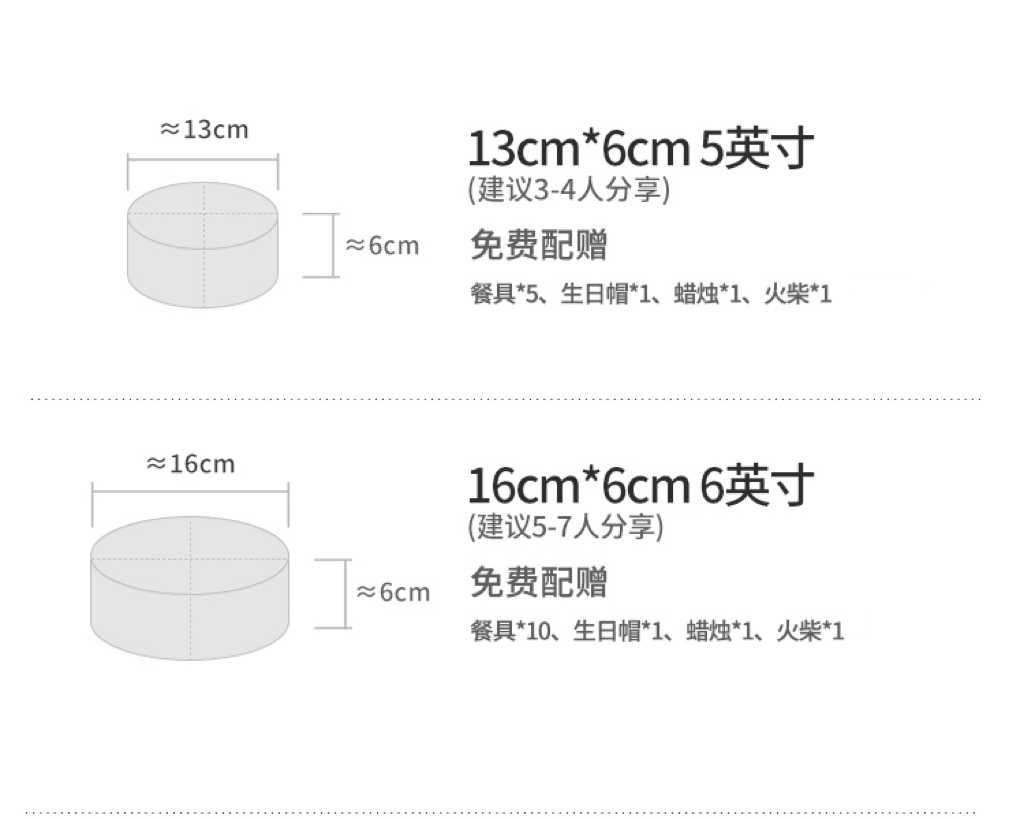Select the 16cm*6cm 6英寸 heading
Viewport: 1024px width, 819px height.
(640, 485)
